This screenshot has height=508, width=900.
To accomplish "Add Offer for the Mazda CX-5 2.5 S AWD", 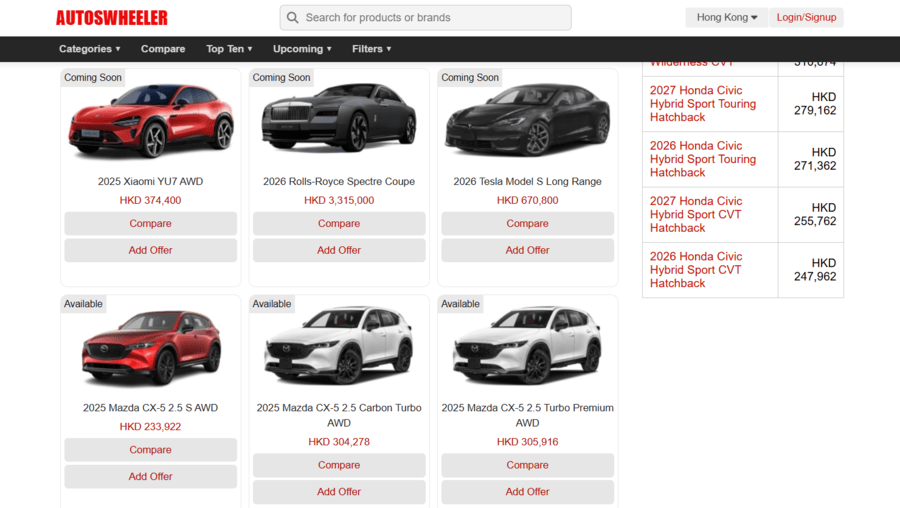I will coord(150,476).
